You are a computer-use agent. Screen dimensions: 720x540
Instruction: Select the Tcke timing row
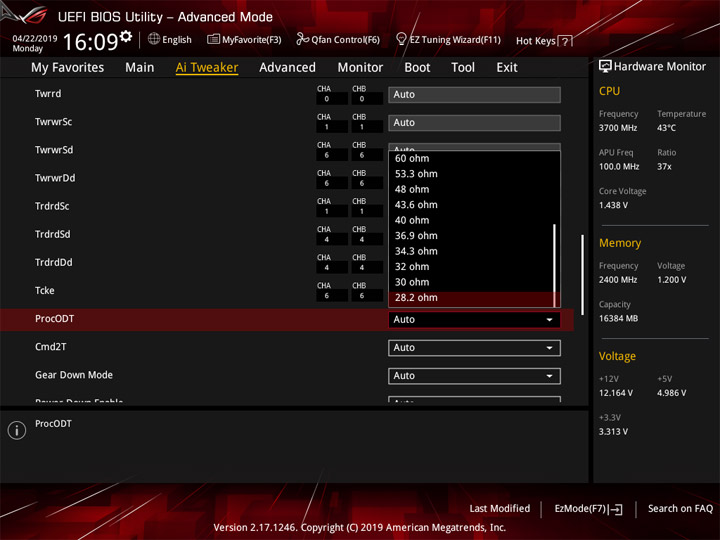click(x=287, y=291)
